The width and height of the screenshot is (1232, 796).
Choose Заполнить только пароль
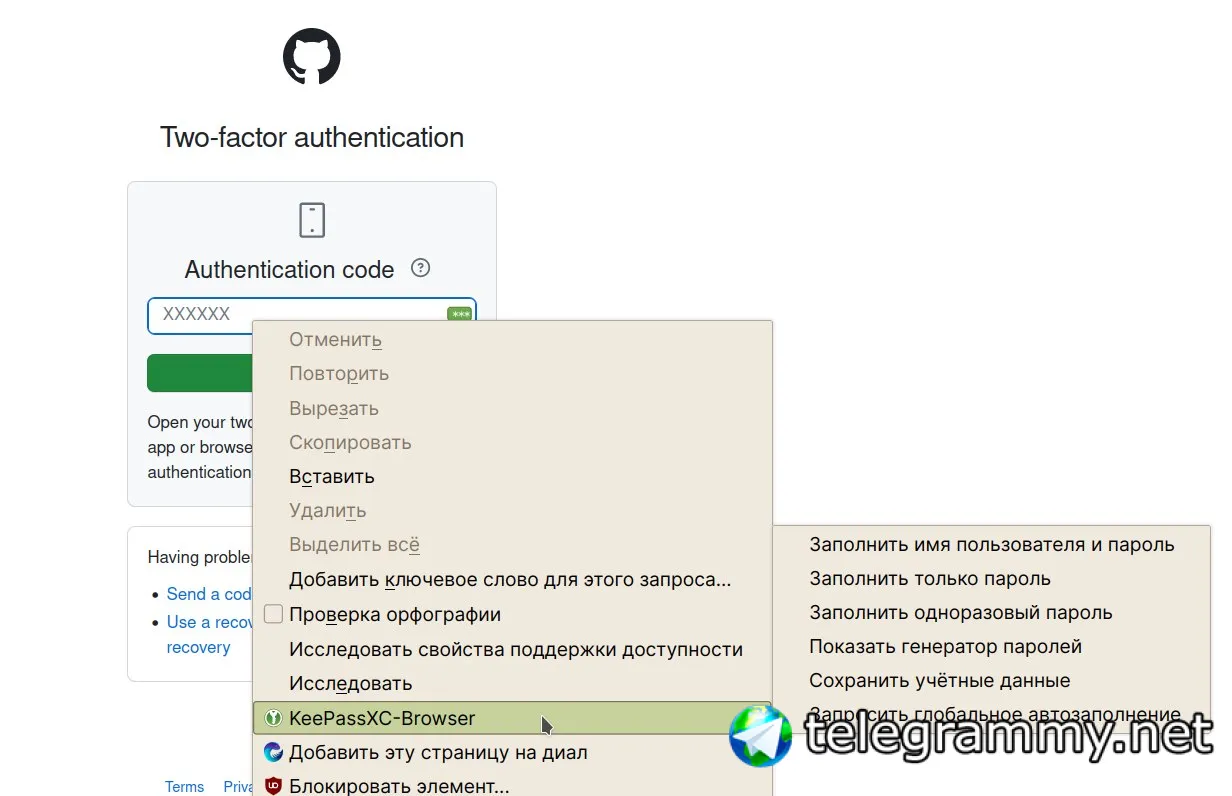coord(991,579)
